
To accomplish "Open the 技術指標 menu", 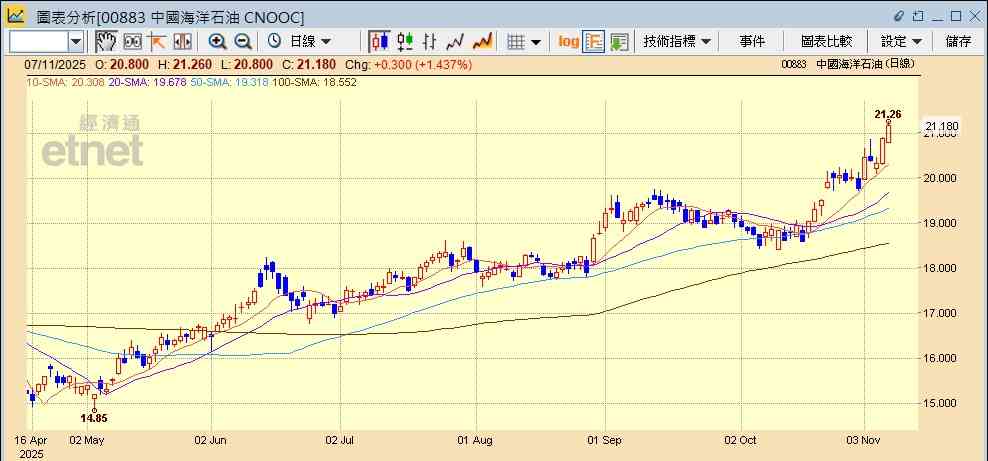I will 677,41.
